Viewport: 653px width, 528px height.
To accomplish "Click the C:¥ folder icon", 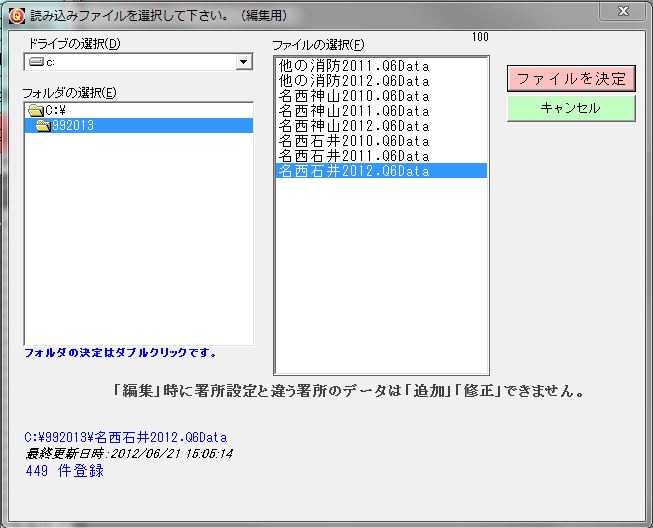I will click(x=36, y=110).
